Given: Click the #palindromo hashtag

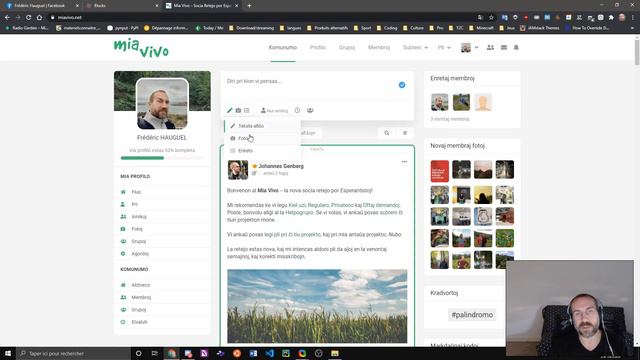Looking at the screenshot, I should click(472, 315).
